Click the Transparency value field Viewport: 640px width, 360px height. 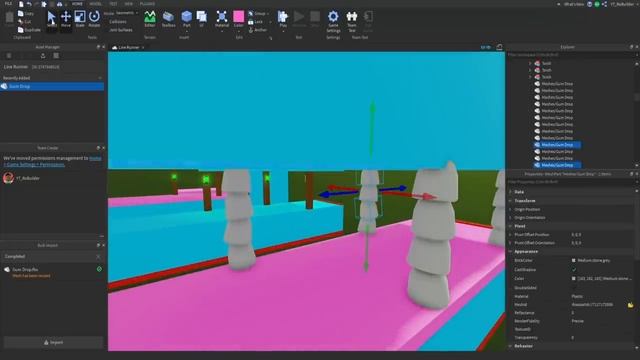(602, 338)
